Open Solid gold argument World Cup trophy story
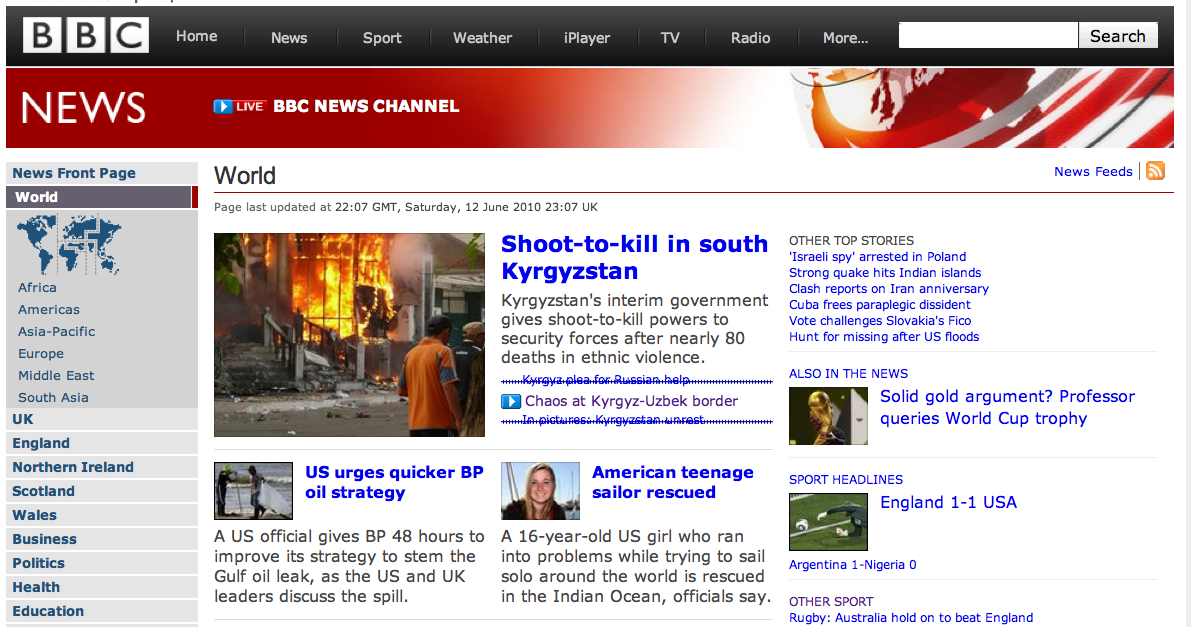This screenshot has height=627, width=1191. (x=1007, y=407)
